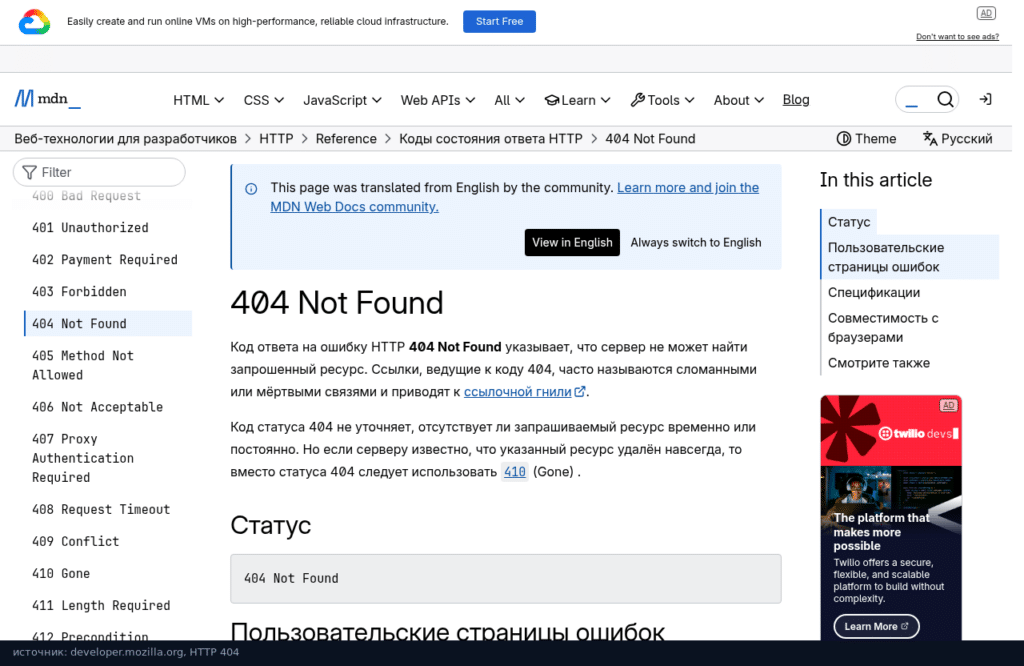The height and width of the screenshot is (666, 1024).
Task: Click the AD badge in top banner
Action: click(x=986, y=13)
